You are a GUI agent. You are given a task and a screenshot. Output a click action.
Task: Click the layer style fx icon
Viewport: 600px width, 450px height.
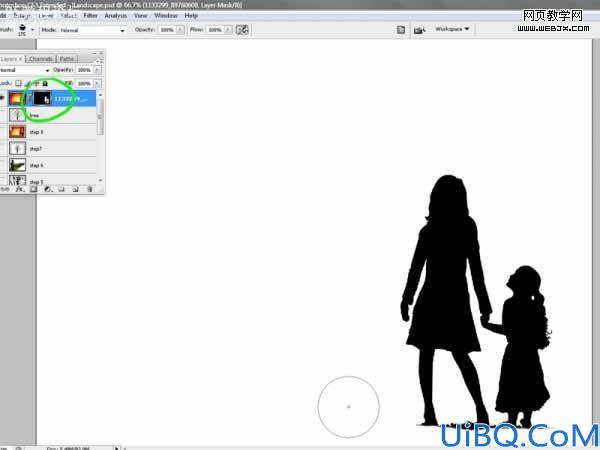coord(19,189)
